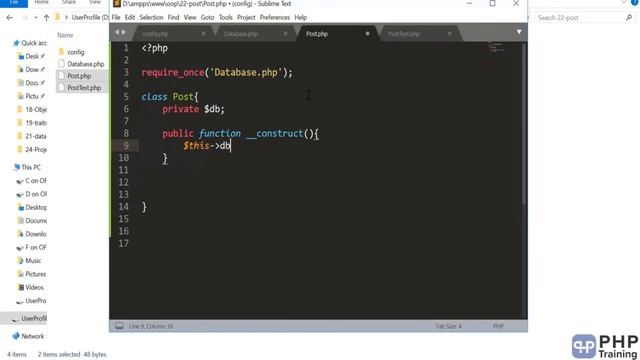Viewport: 640px width, 360px height.
Task: Toggle the side bar icon in status bar
Action: (x=119, y=326)
